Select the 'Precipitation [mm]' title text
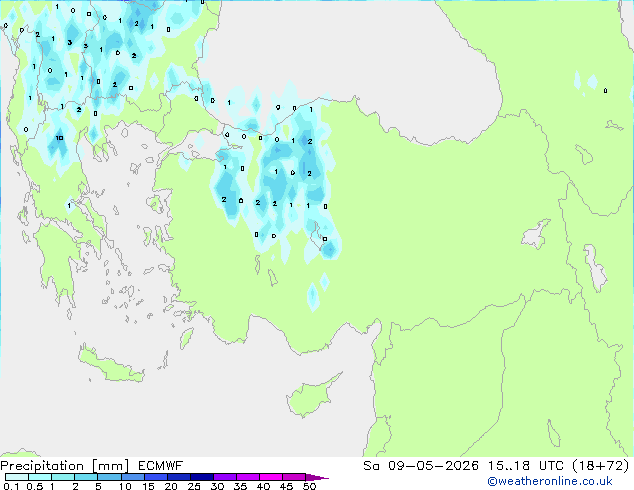 64,466
